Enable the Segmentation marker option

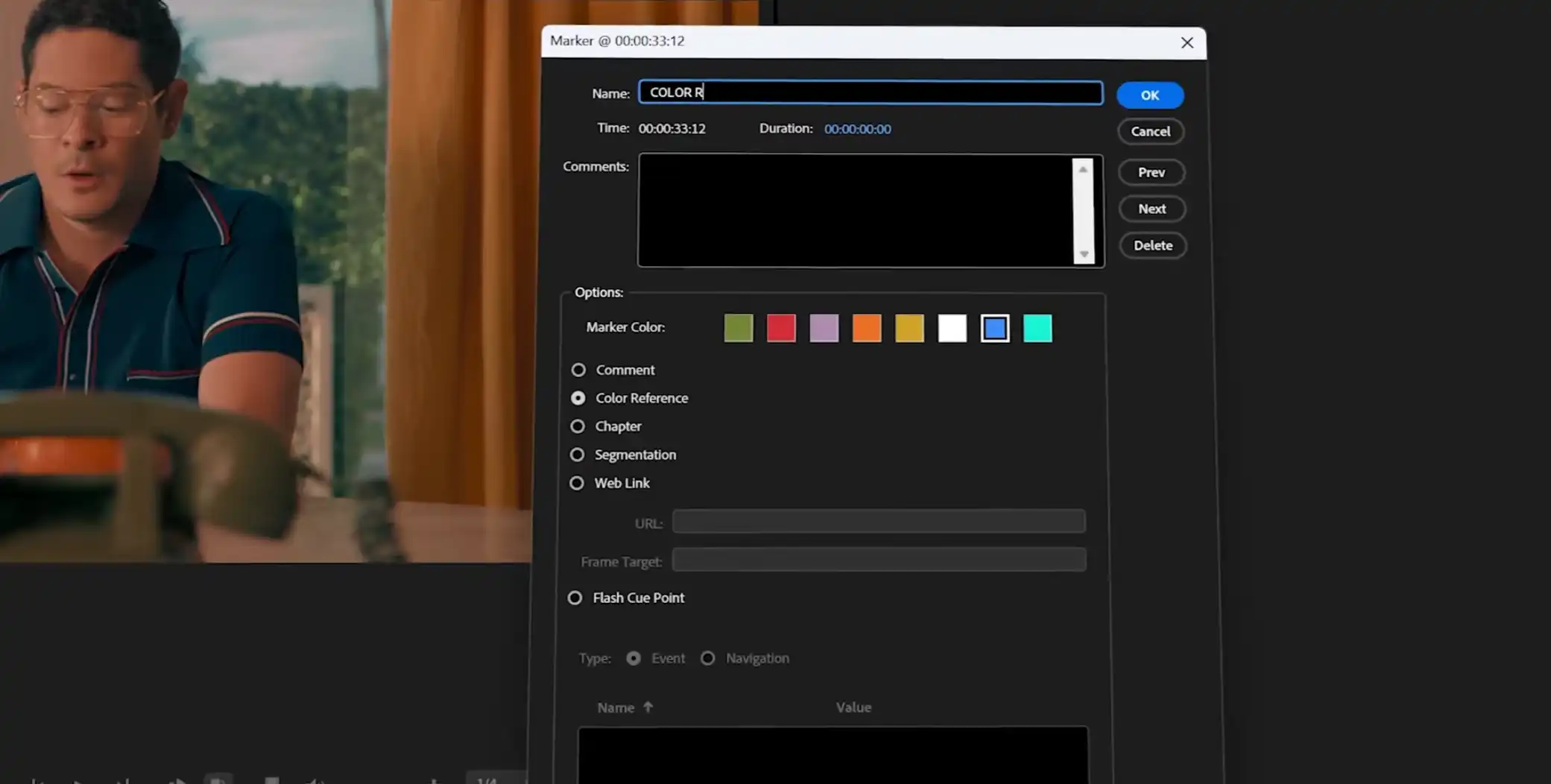[578, 455]
